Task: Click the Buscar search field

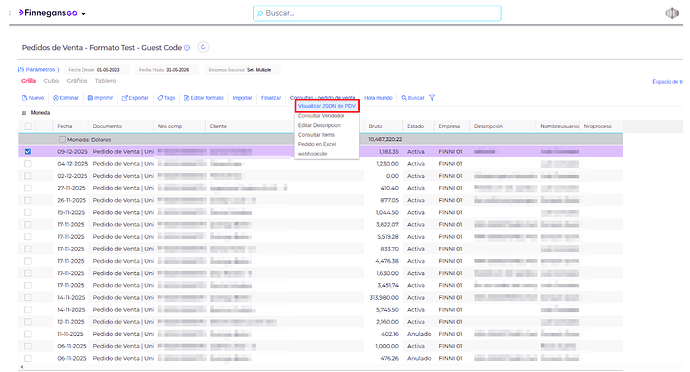Action: pyautogui.click(x=377, y=13)
